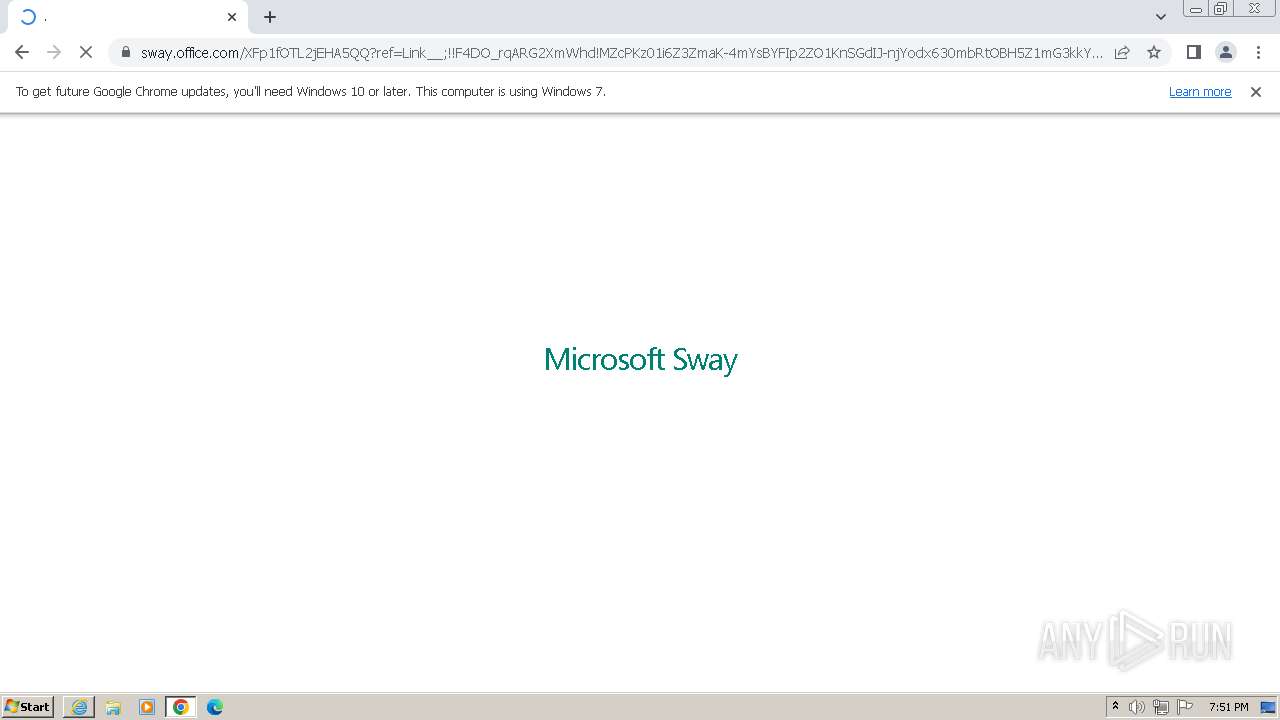Open the Chrome profile menu

coord(1225,52)
